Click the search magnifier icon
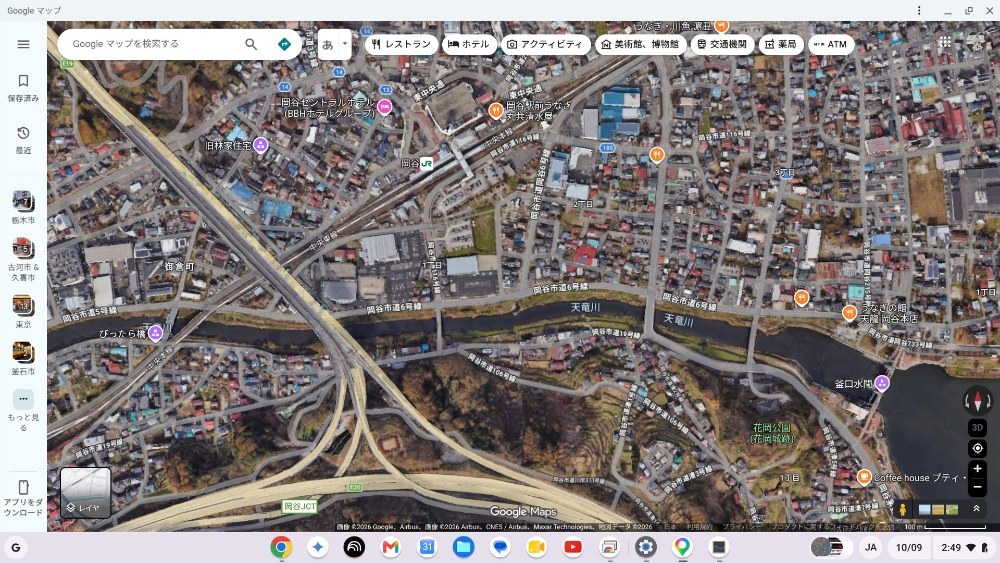This screenshot has height=563, width=1000. (x=251, y=44)
